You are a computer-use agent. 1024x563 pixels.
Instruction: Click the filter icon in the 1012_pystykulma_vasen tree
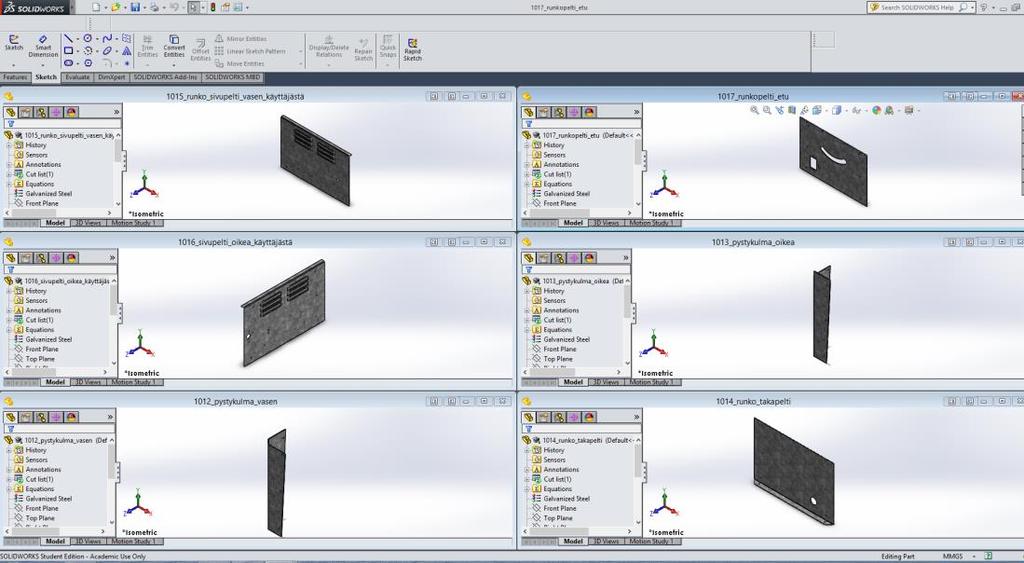click(x=10, y=429)
